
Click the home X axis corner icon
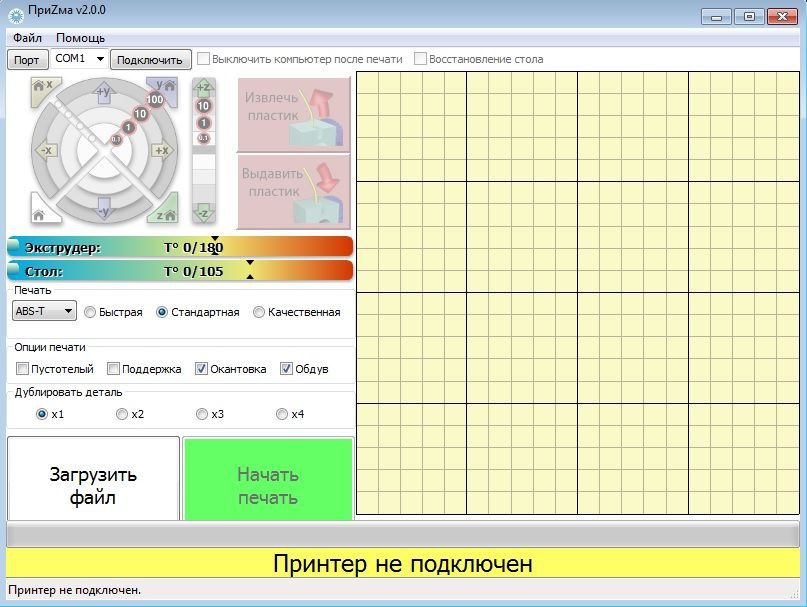(43, 88)
